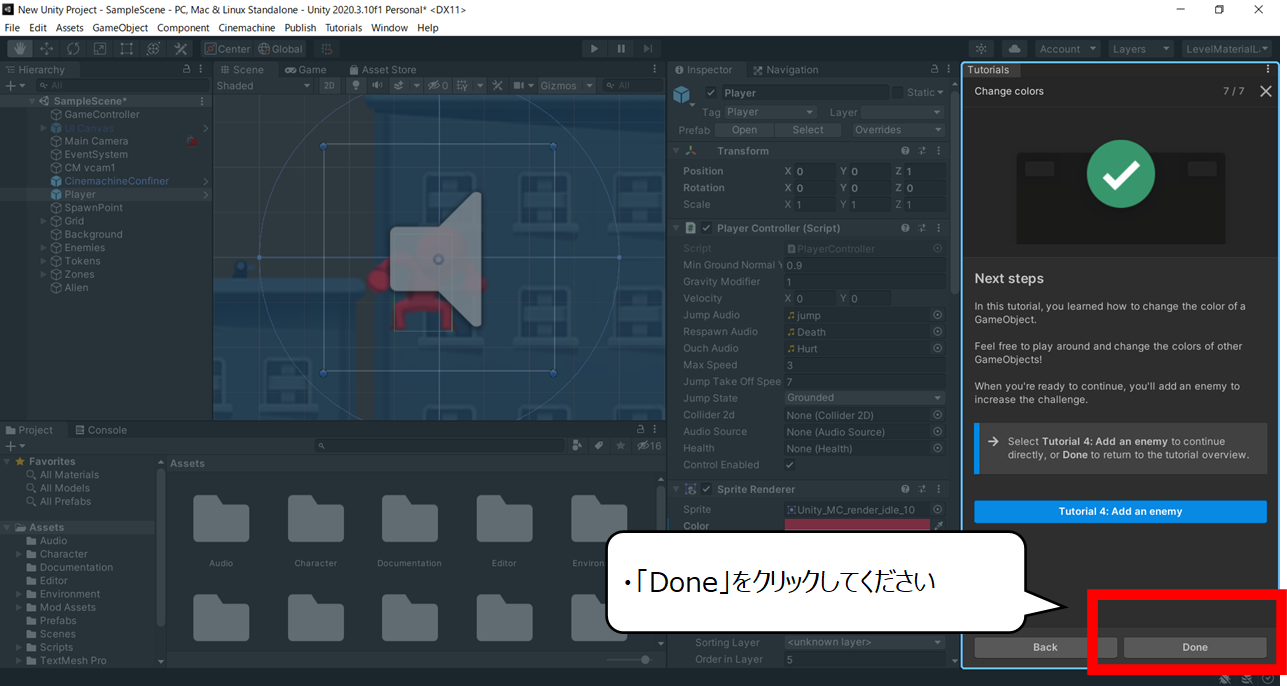Image resolution: width=1287 pixels, height=686 pixels.
Task: Select the Move tool
Action: [x=46, y=48]
